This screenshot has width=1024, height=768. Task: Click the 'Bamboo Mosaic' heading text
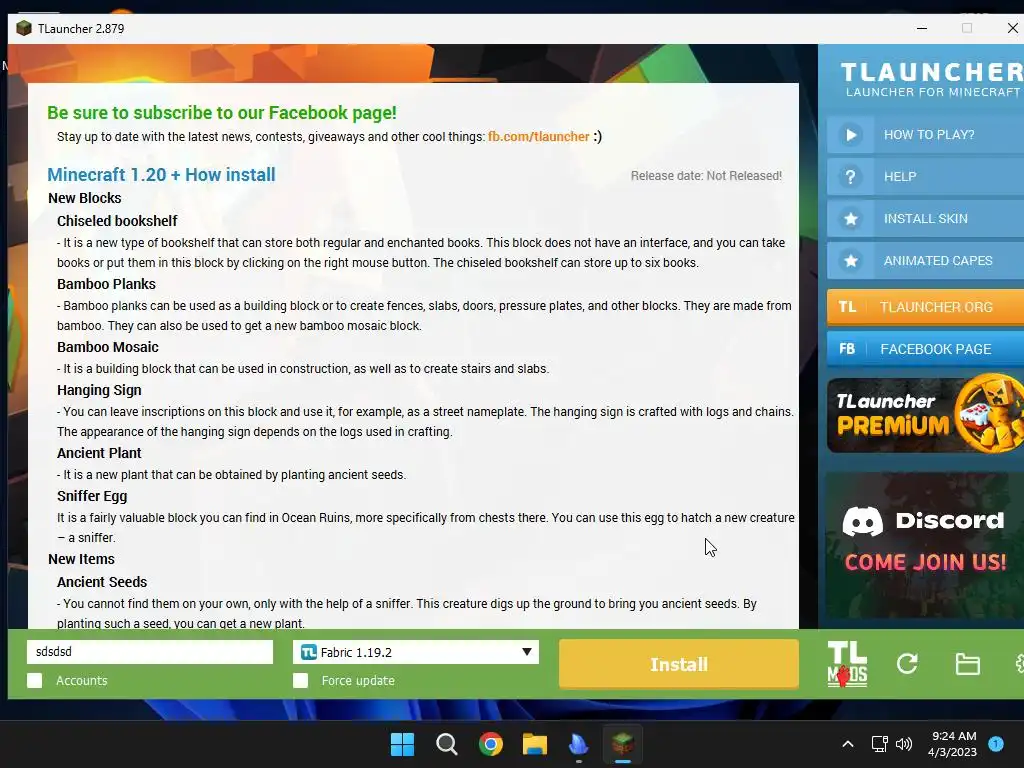click(x=108, y=347)
